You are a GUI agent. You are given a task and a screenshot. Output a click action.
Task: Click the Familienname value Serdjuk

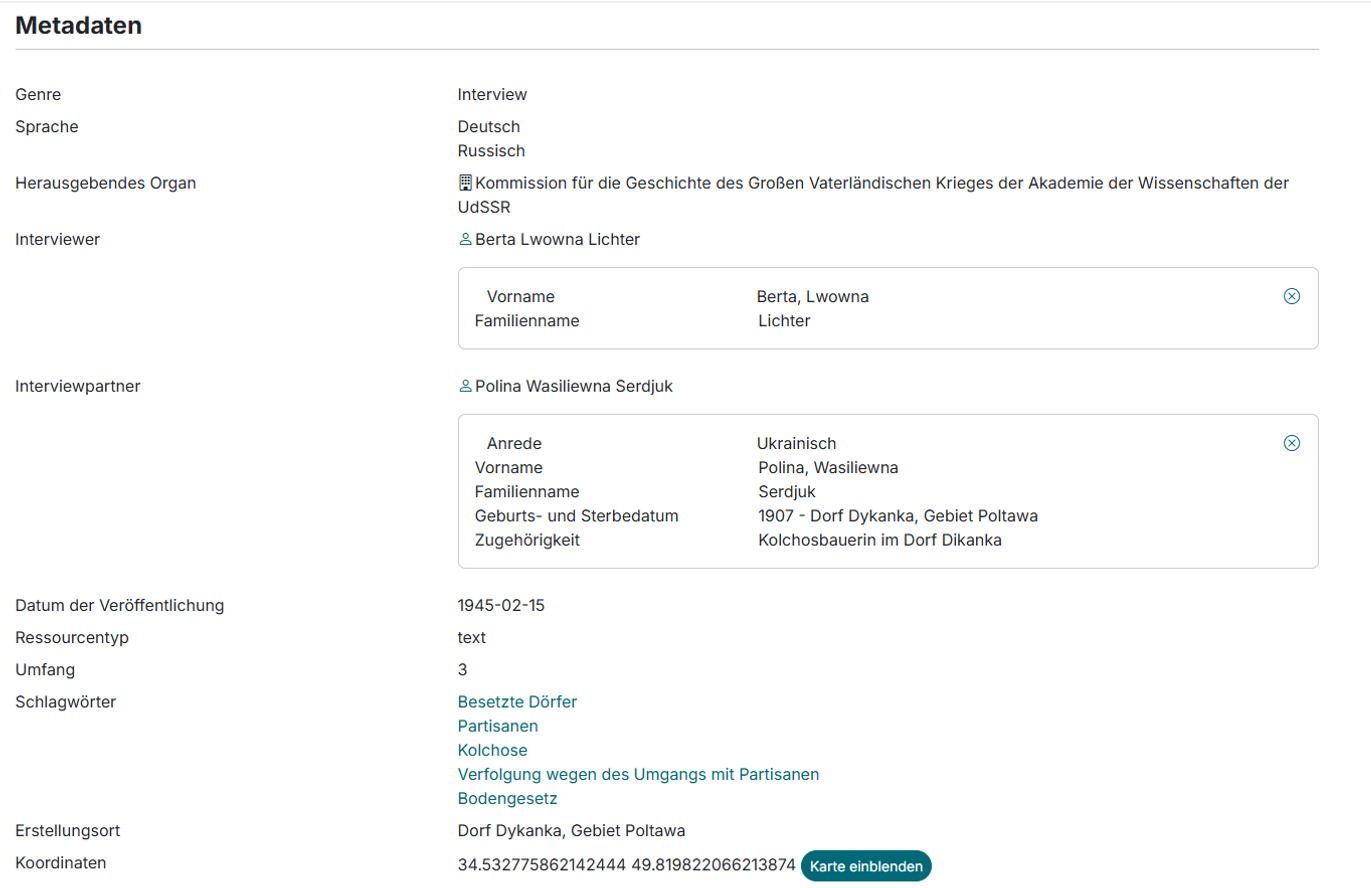point(787,492)
